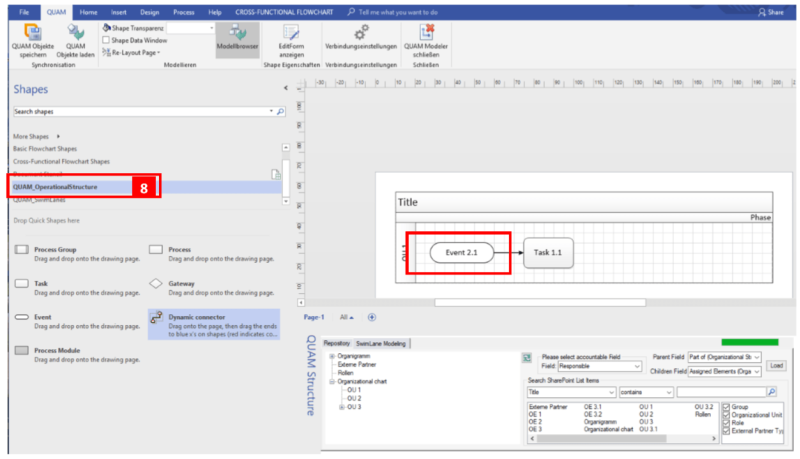Click EditForm anzeigen icon

pos(291,33)
